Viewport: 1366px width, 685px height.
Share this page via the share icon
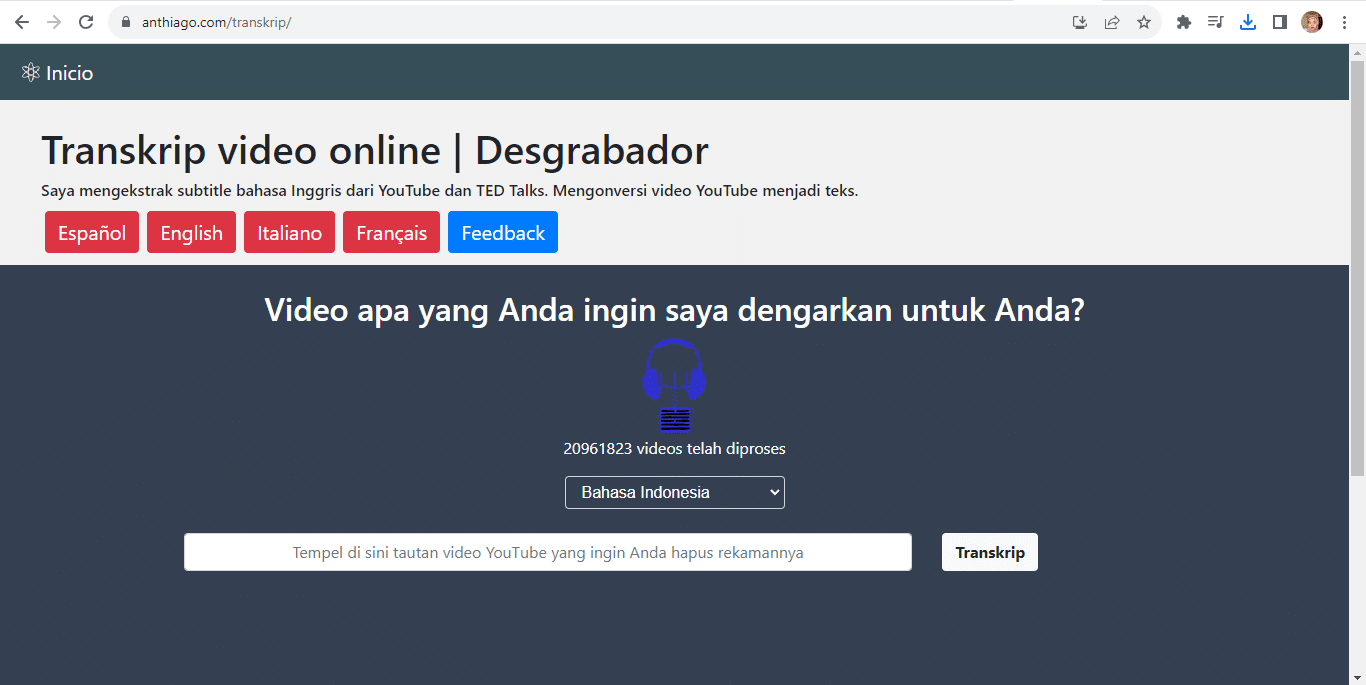[x=1111, y=22]
